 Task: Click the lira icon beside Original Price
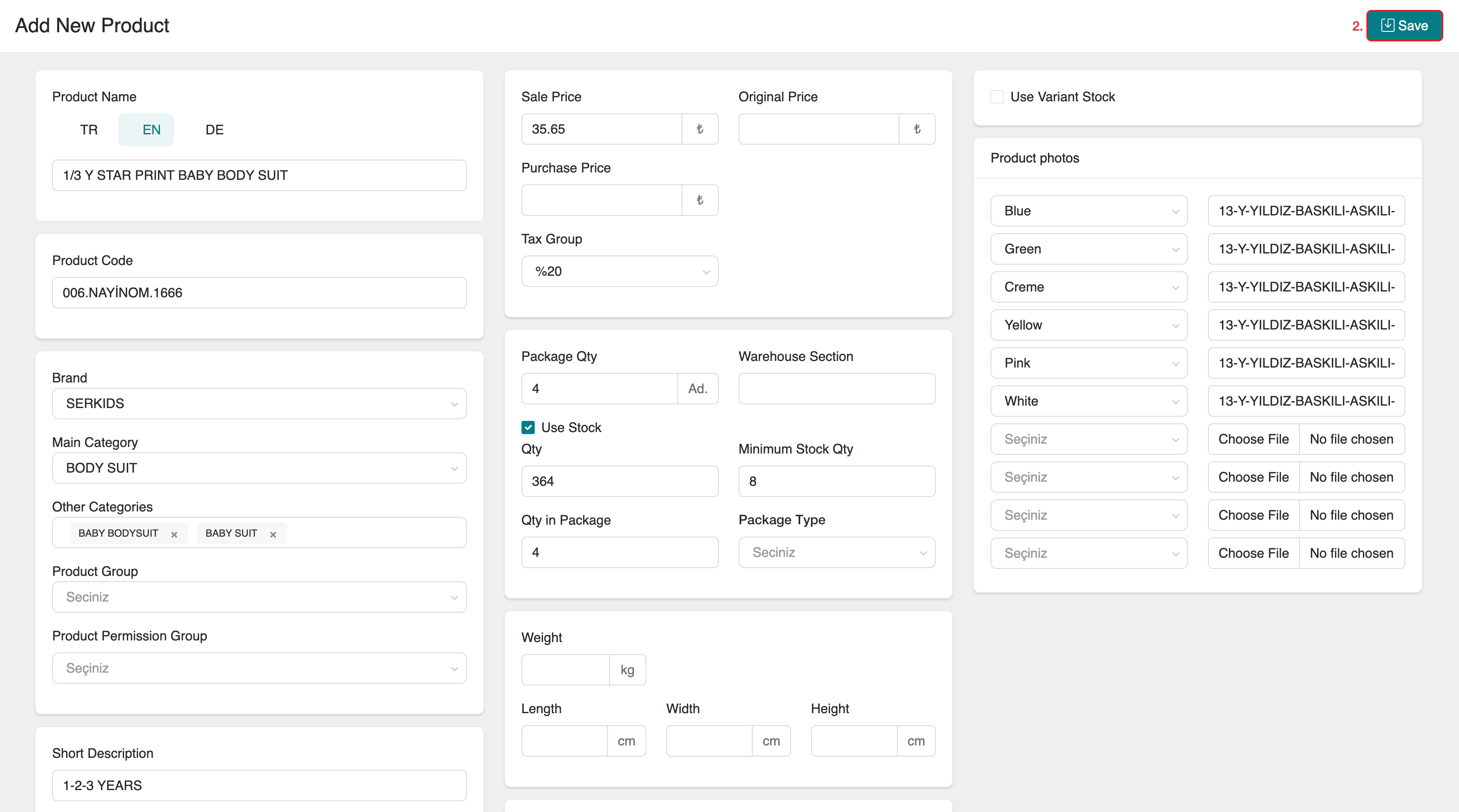pos(917,129)
